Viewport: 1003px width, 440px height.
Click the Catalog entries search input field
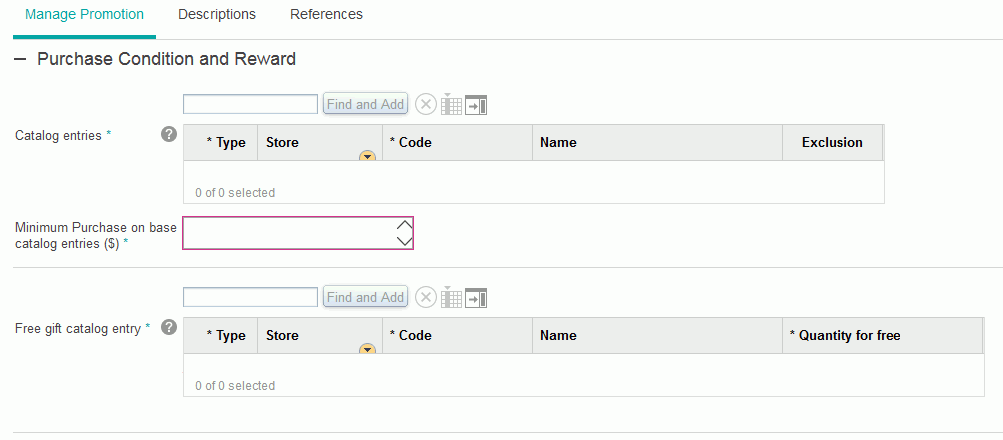pos(251,104)
